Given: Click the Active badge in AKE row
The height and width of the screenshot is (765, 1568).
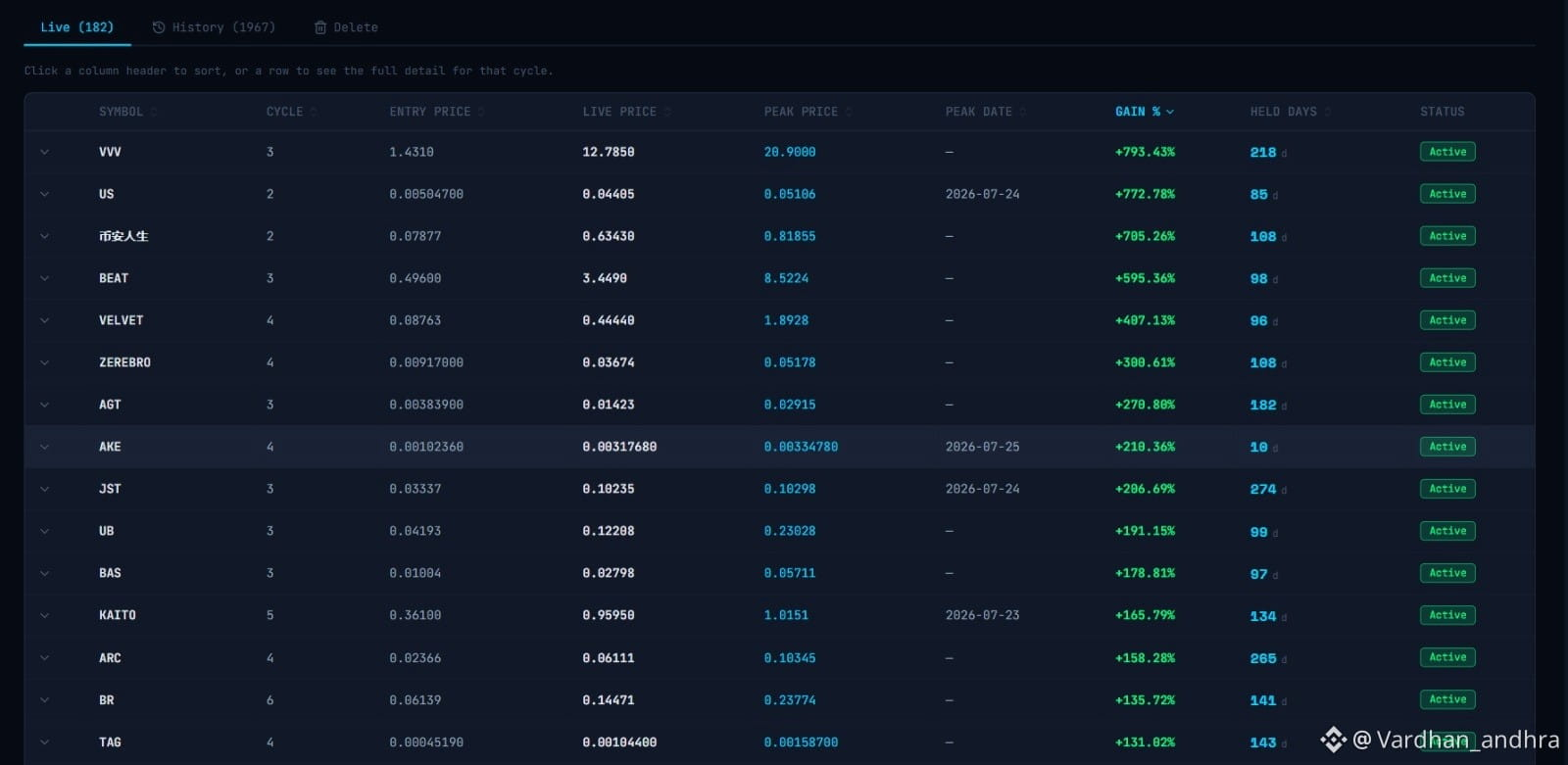Looking at the screenshot, I should [x=1447, y=447].
